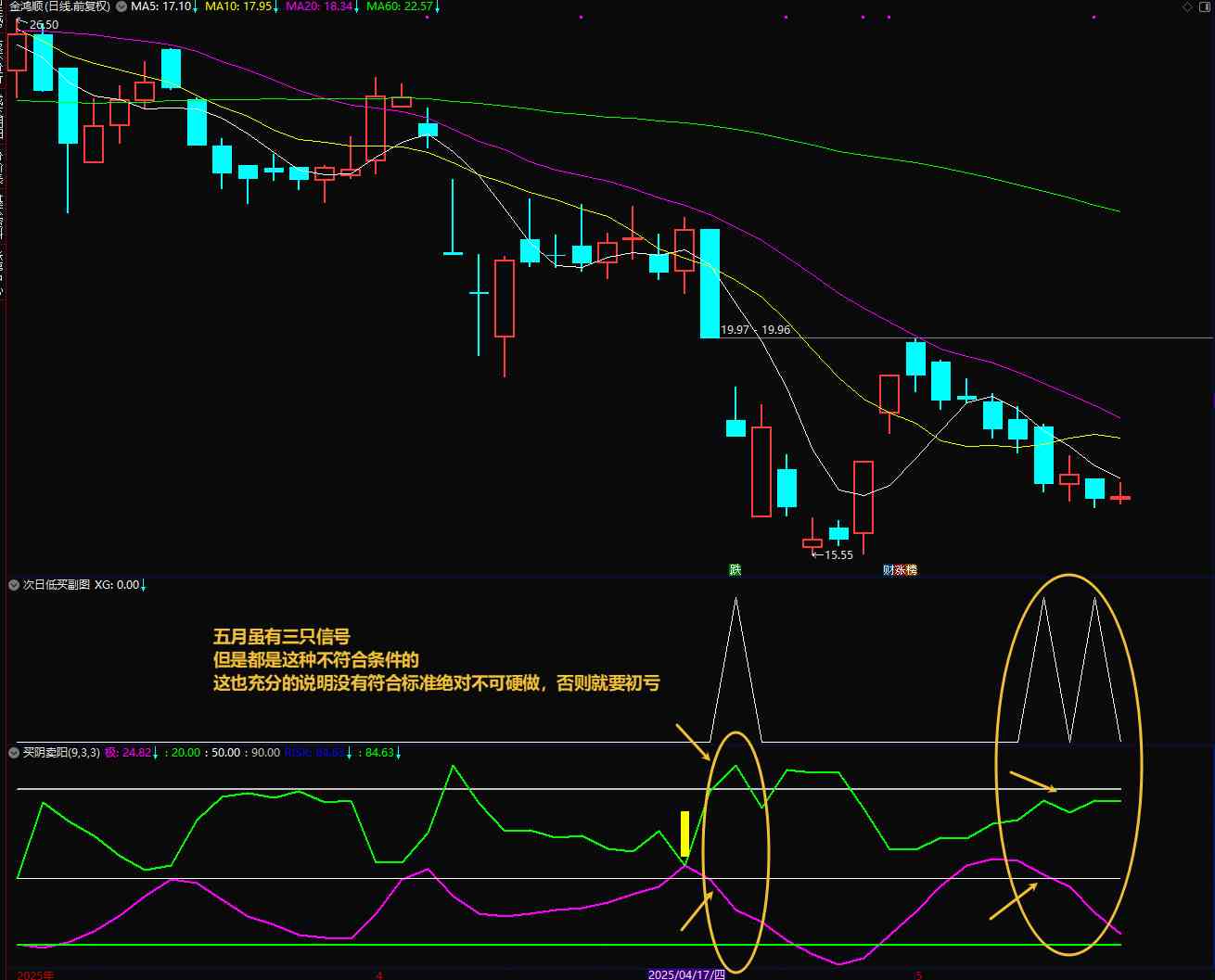Click the 19.97 - 19.96 gap price label

[756, 330]
